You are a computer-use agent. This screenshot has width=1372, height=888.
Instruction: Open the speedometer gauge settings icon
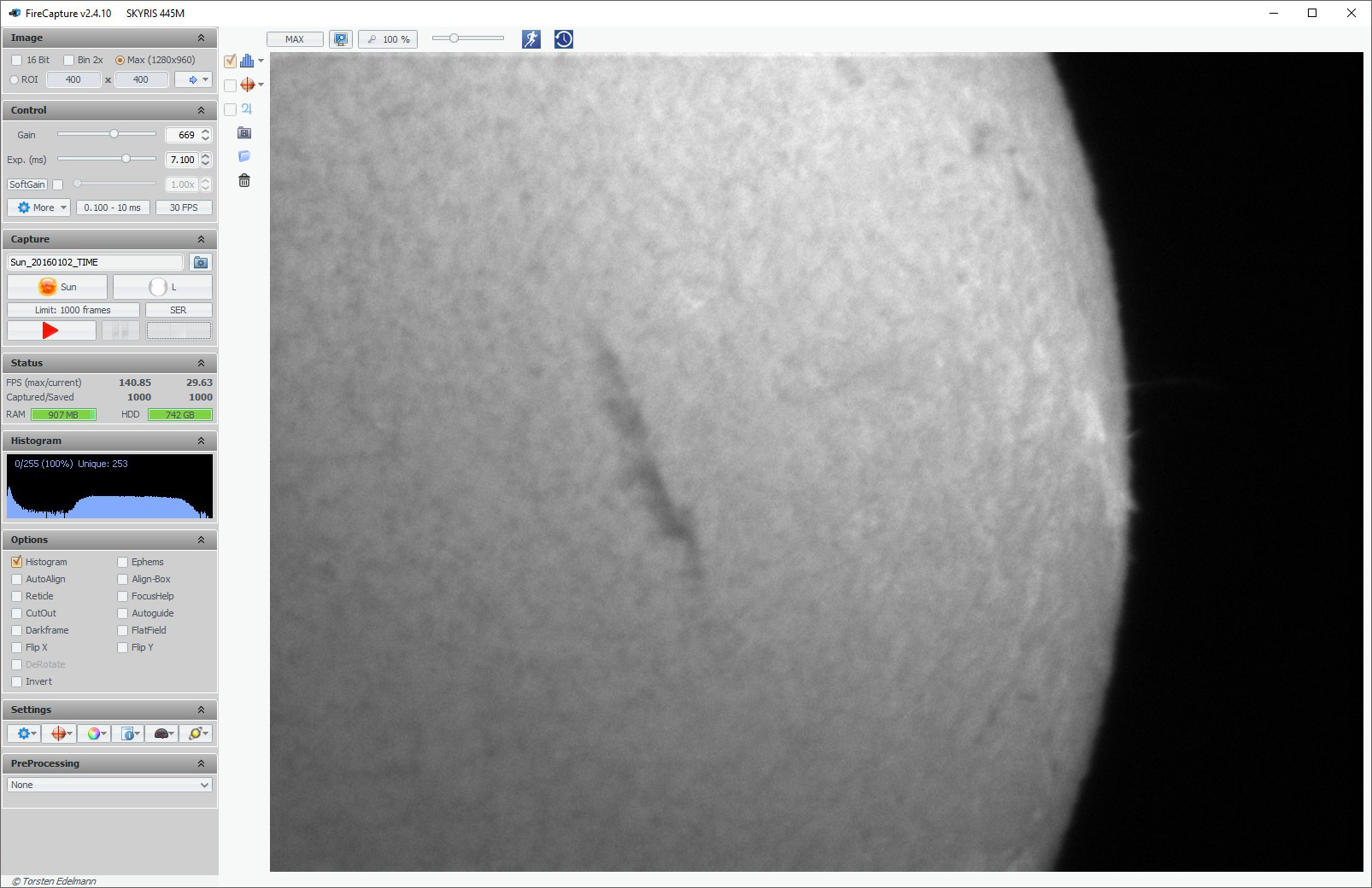161,733
